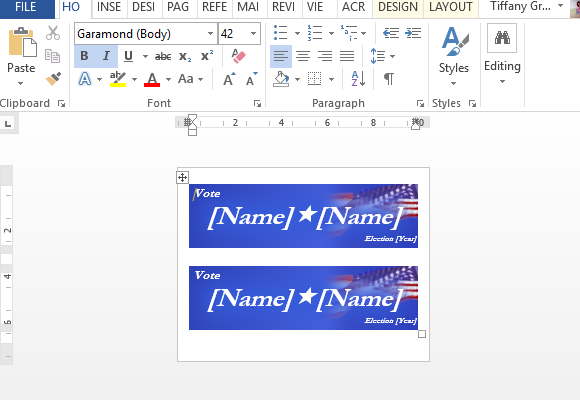This screenshot has height=400, width=580.
Task: Click Election [Year] in first banner
Action: pos(391,239)
